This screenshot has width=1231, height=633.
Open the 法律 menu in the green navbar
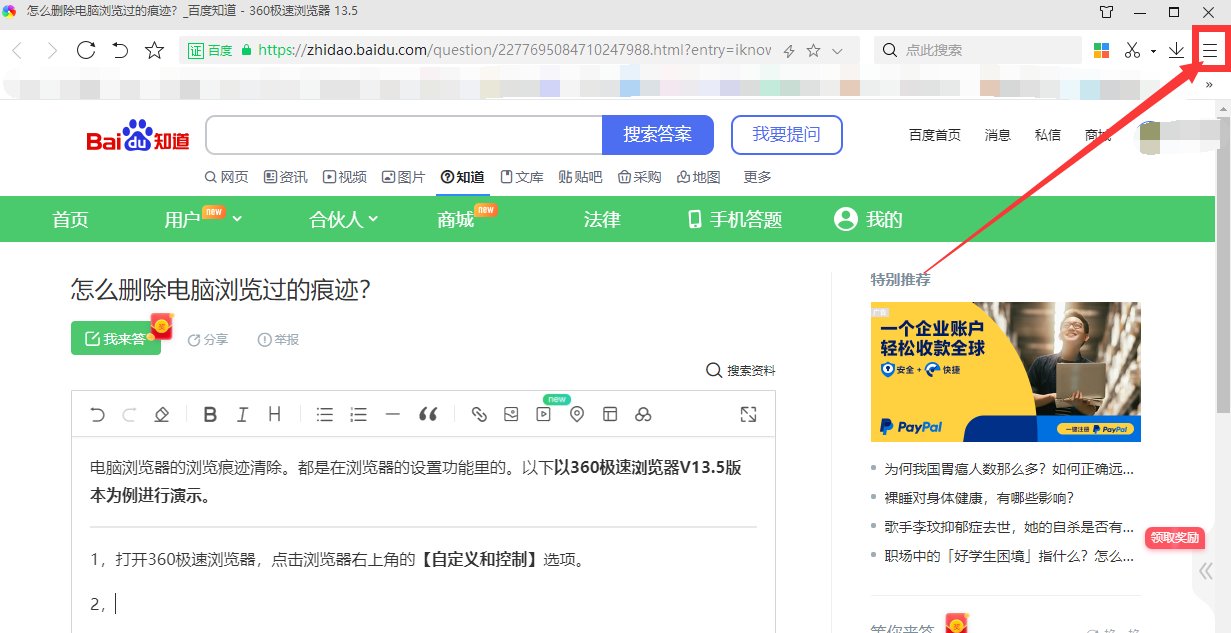pos(601,219)
